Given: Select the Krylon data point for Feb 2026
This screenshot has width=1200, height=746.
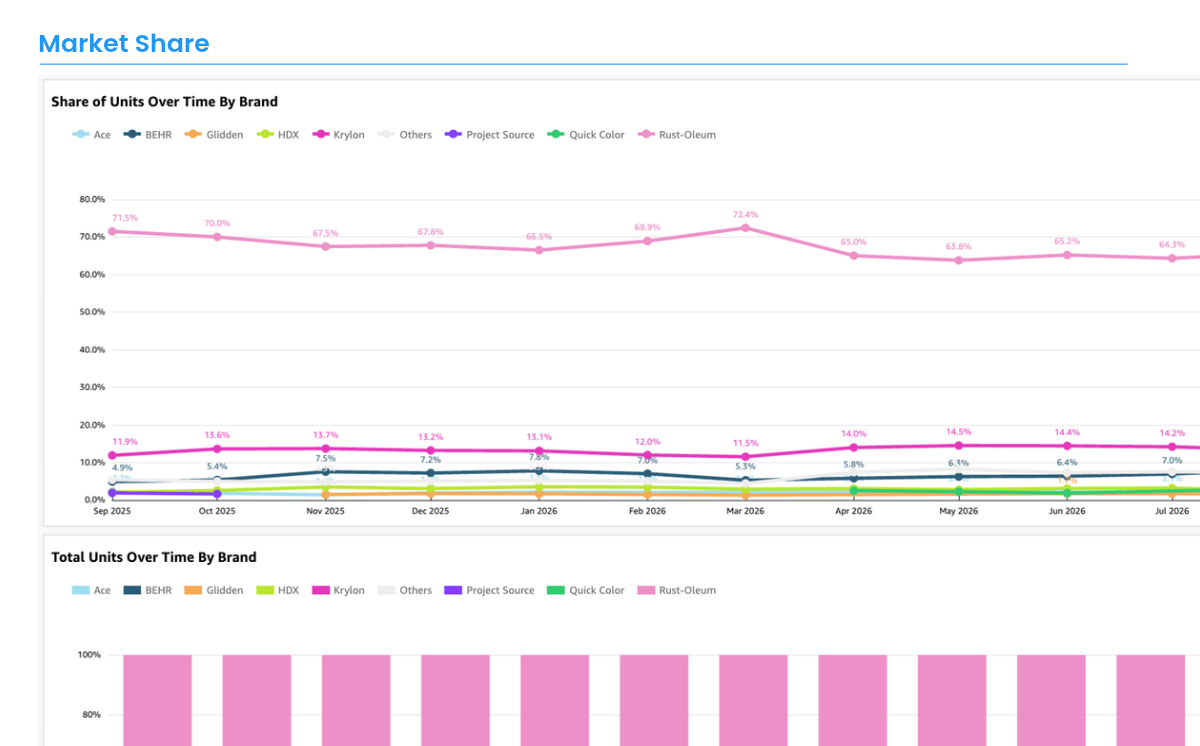Looking at the screenshot, I should coord(647,455).
